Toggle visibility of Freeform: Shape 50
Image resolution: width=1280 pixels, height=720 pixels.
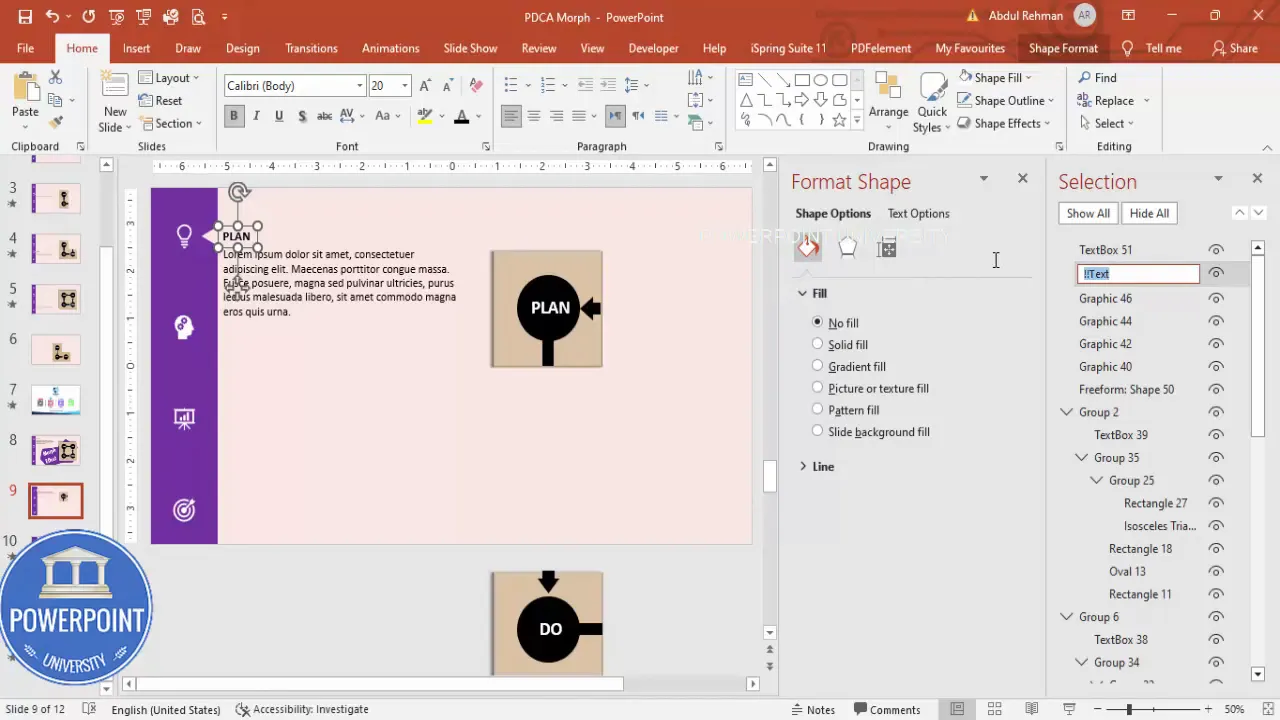(x=1216, y=389)
